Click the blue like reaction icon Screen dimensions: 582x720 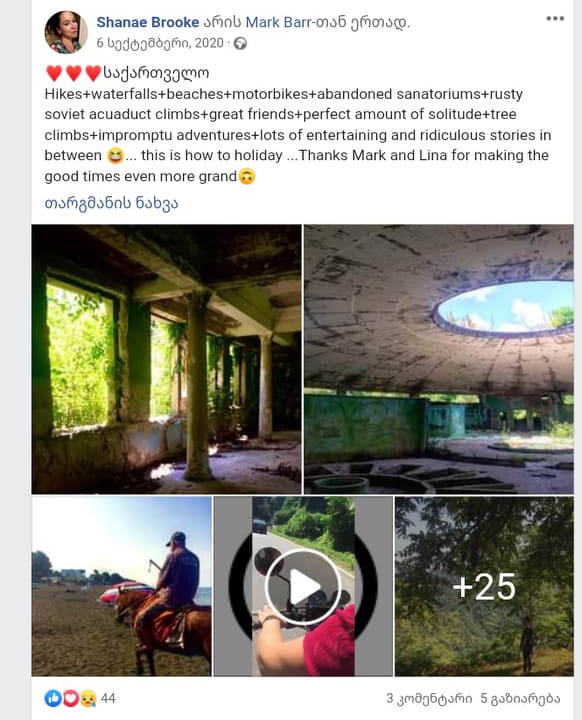click(53, 698)
